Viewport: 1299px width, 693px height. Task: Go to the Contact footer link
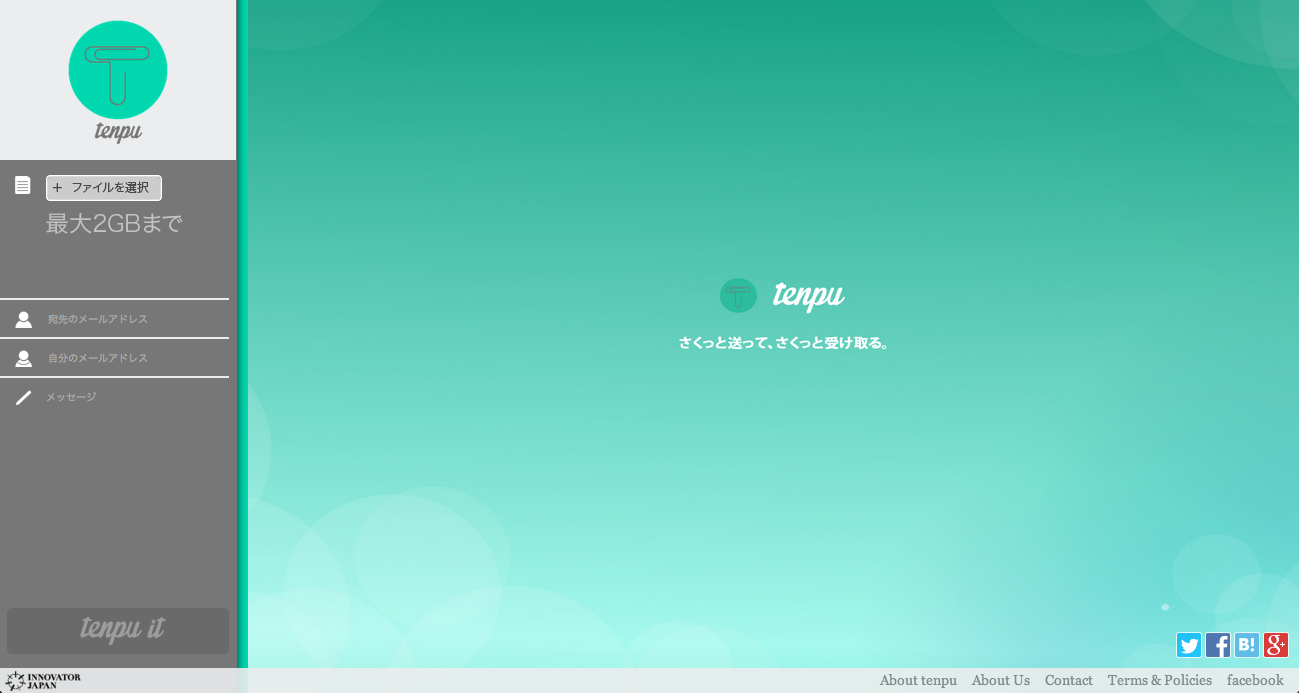pyautogui.click(x=1068, y=681)
